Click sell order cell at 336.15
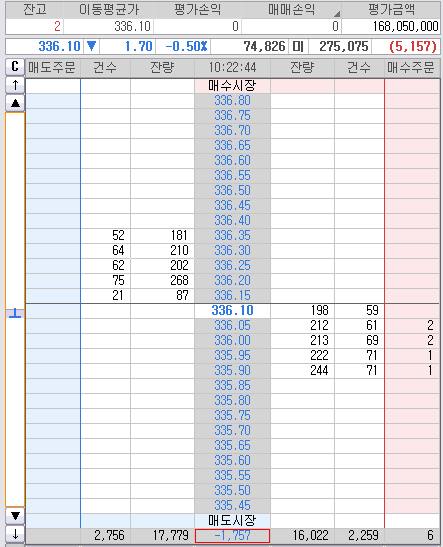 click(x=53, y=295)
